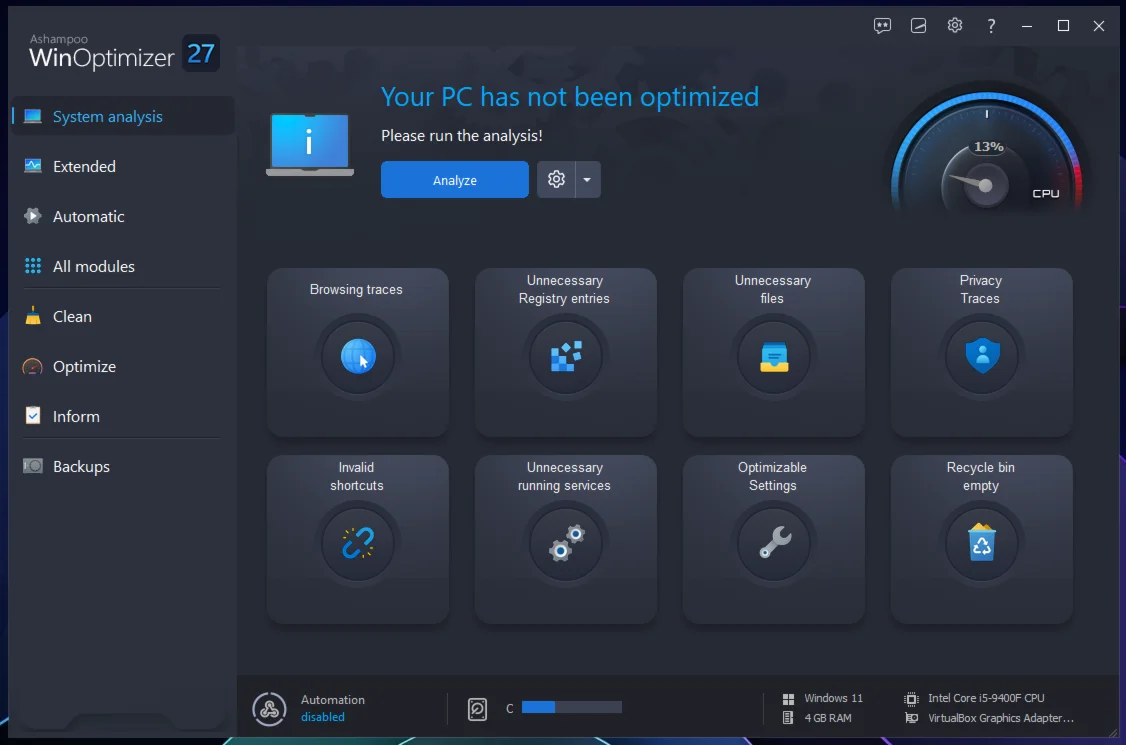Click the hard drive icon for C
Image resolution: width=1126 pixels, height=745 pixels.
coord(478,709)
